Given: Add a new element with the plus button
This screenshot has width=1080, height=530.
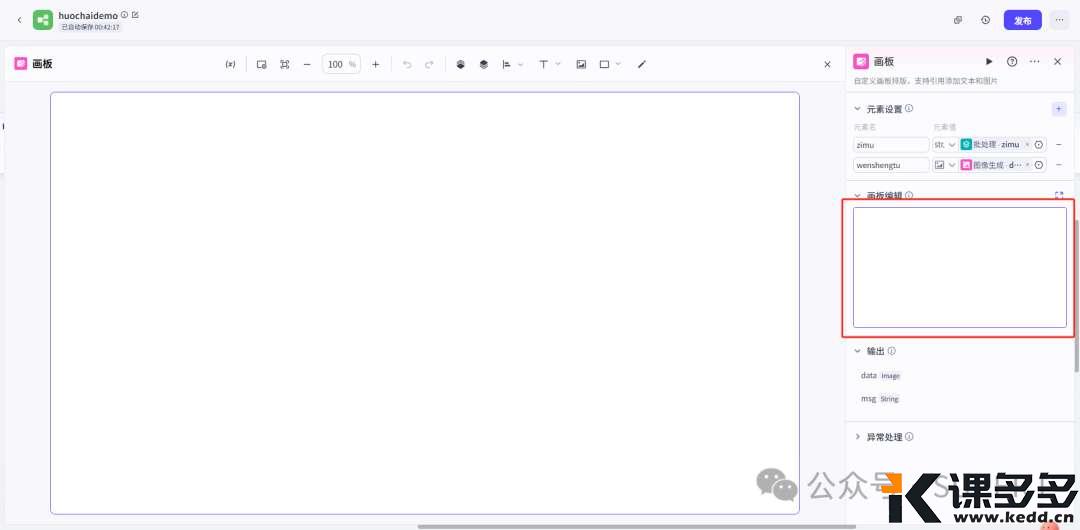Looking at the screenshot, I should tap(1059, 109).
